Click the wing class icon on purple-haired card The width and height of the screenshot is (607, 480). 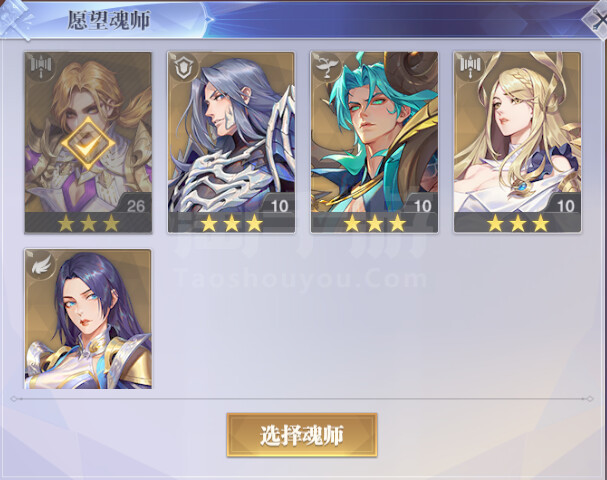[x=41, y=264]
